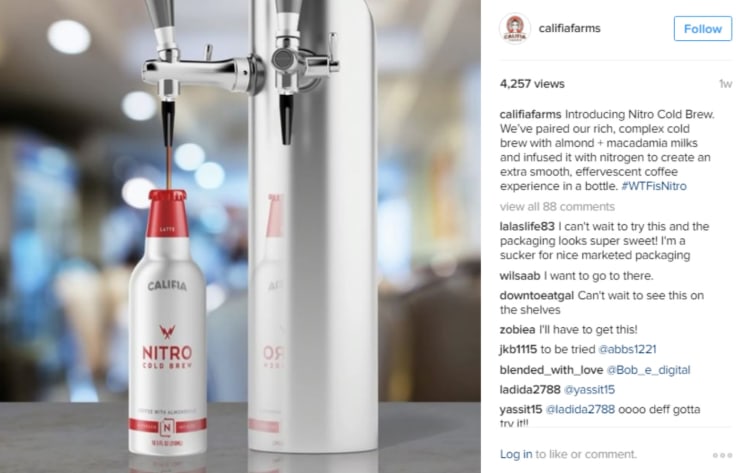The width and height of the screenshot is (736, 473).
Task: Click the @yassit15 mention
Action: (589, 389)
